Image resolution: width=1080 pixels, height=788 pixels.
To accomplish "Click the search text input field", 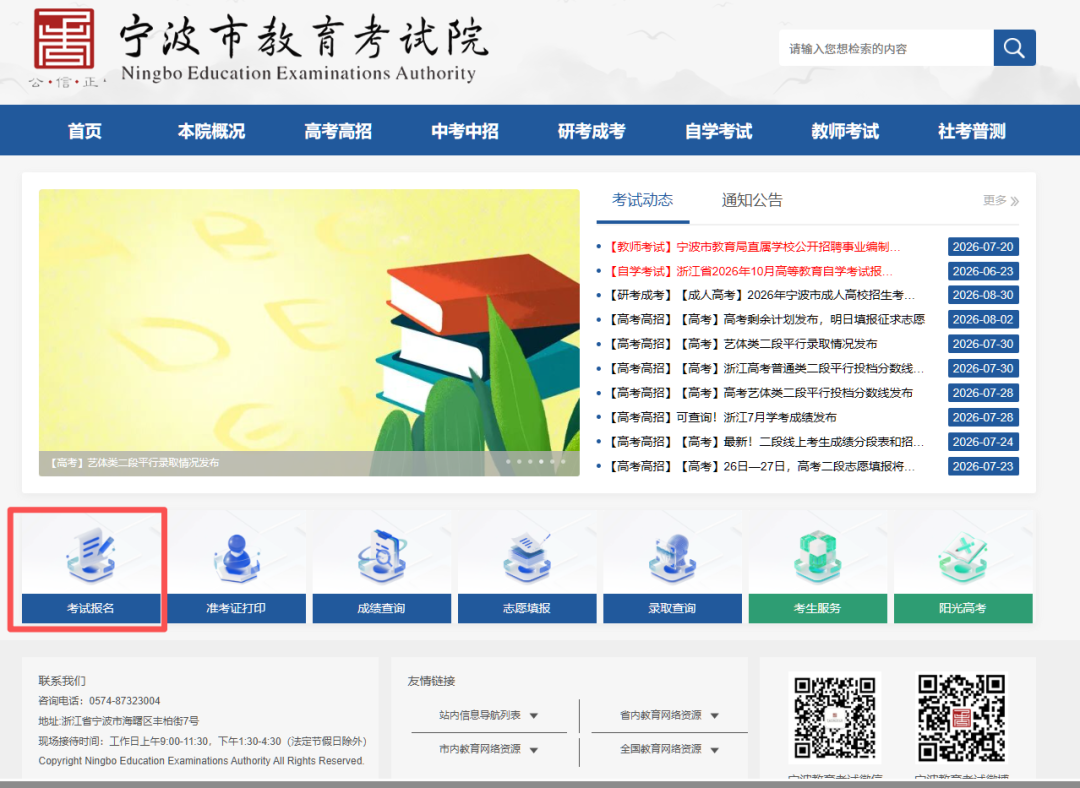I will click(886, 48).
